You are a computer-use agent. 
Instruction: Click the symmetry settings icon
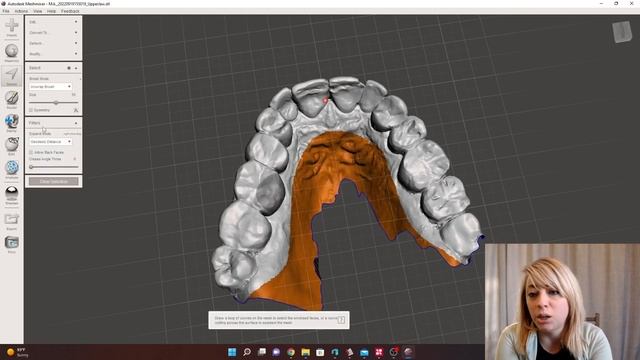coord(76,110)
